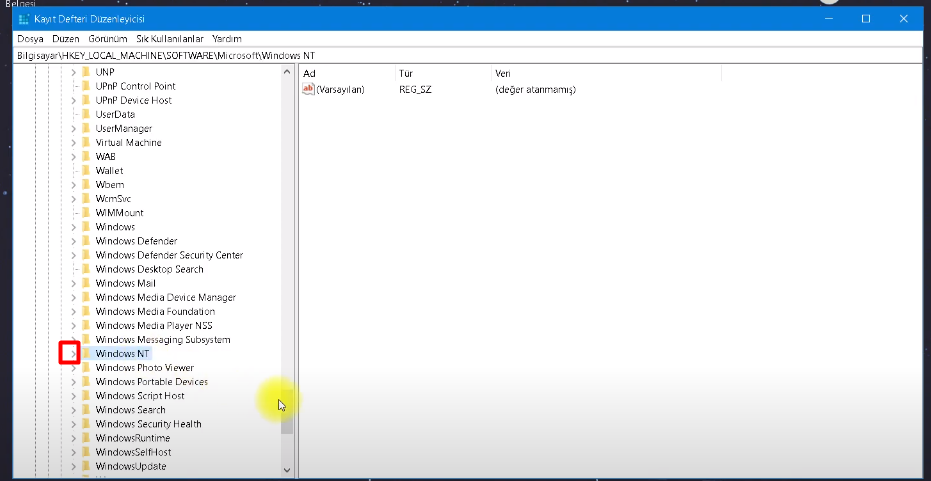Click the folder icon beside UPnP Control Point
Image resolution: width=931 pixels, height=481 pixels.
coord(86,86)
